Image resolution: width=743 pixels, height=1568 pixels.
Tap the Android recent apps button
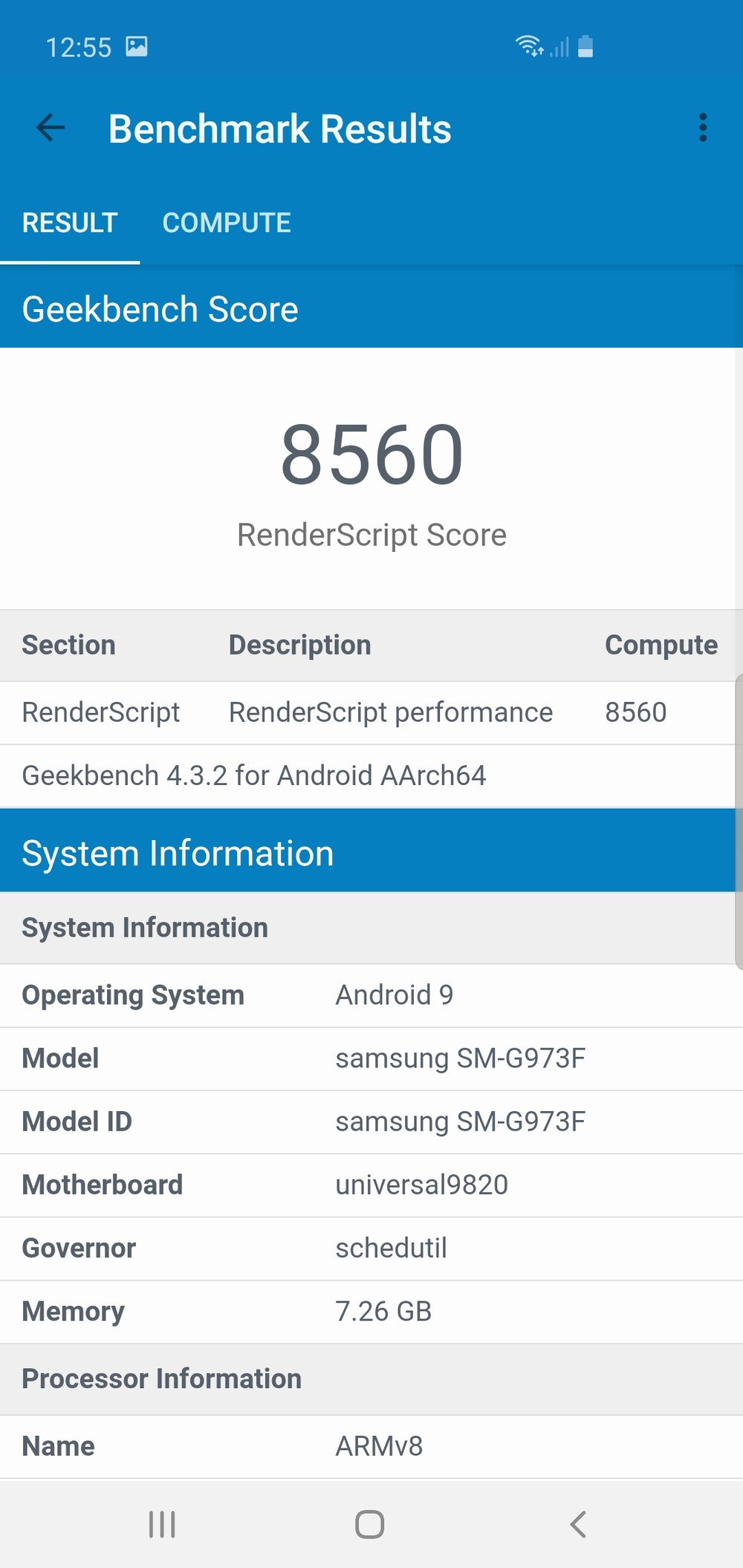pos(162,1524)
